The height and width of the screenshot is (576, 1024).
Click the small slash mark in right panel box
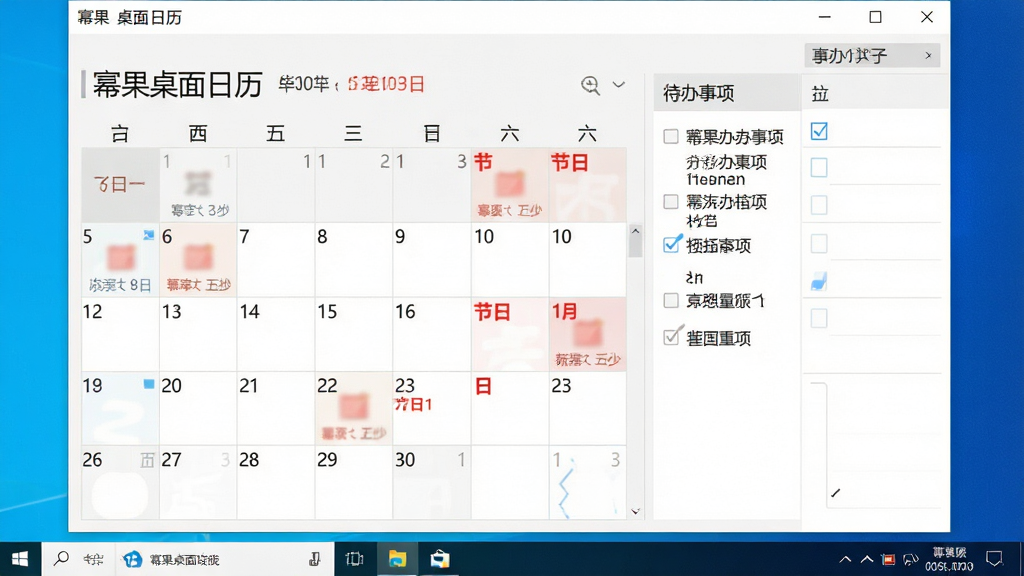836,493
